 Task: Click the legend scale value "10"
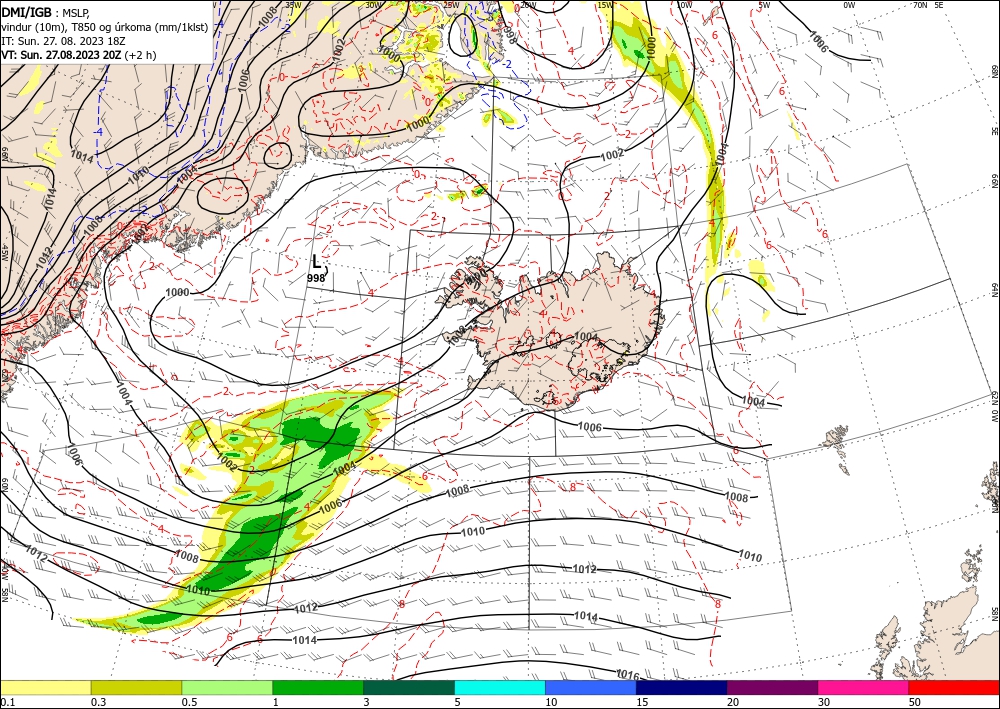coord(551,702)
